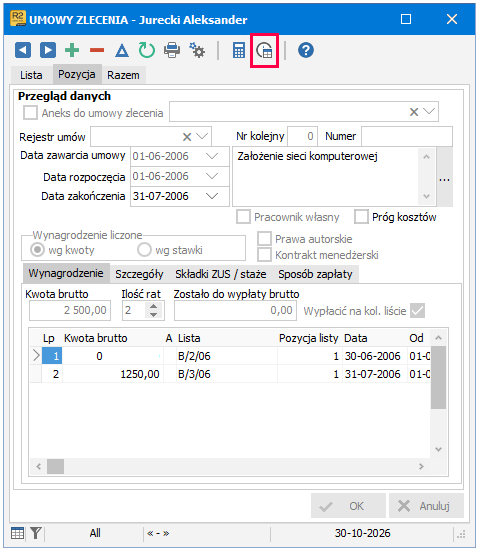Open the Sposób zapłaty sub-tab
Image resolution: width=481 pixels, height=559 pixels.
(316, 274)
